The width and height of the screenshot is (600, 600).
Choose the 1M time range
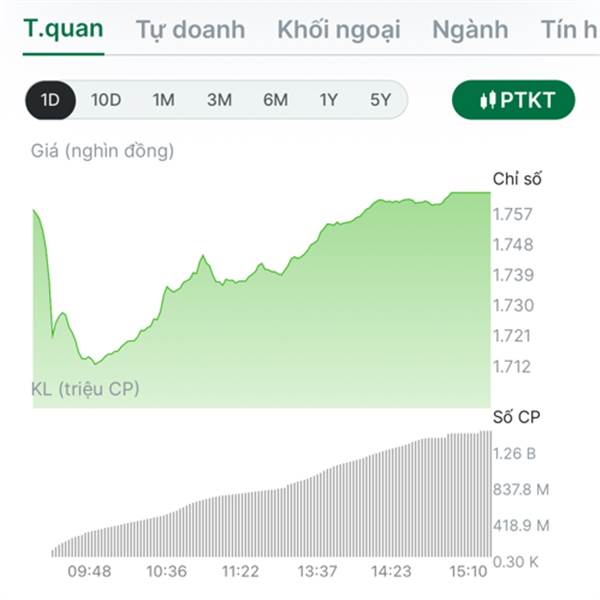click(x=163, y=100)
